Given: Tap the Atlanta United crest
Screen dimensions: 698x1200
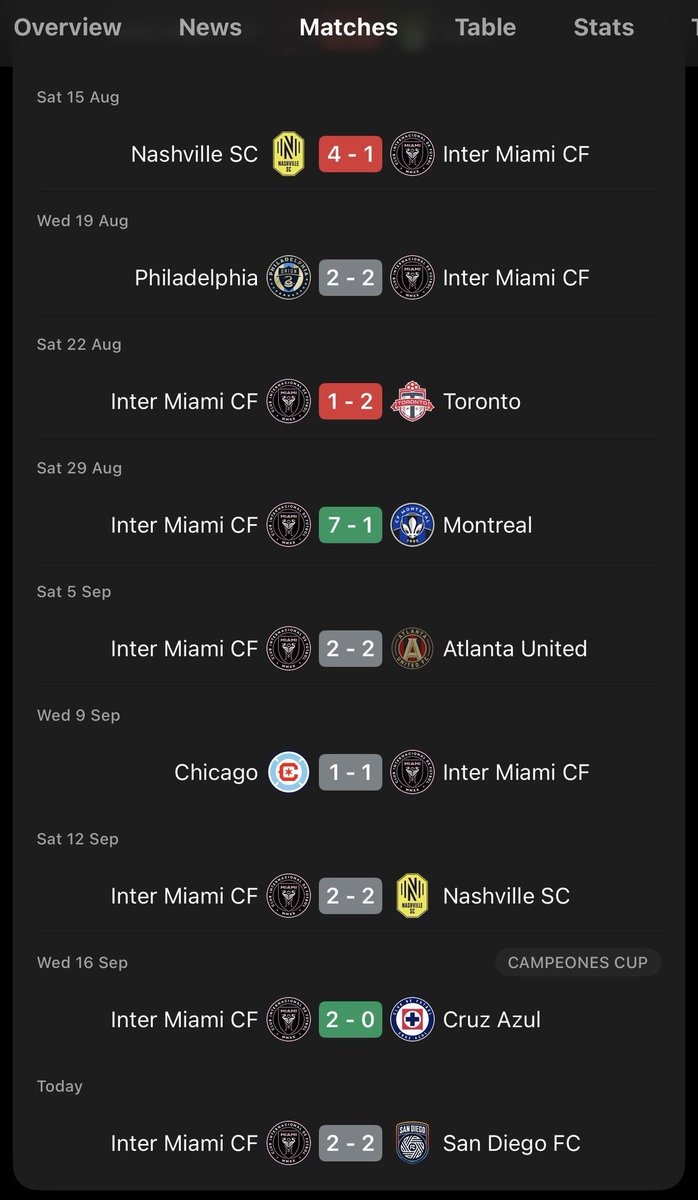Looking at the screenshot, I should 412,649.
